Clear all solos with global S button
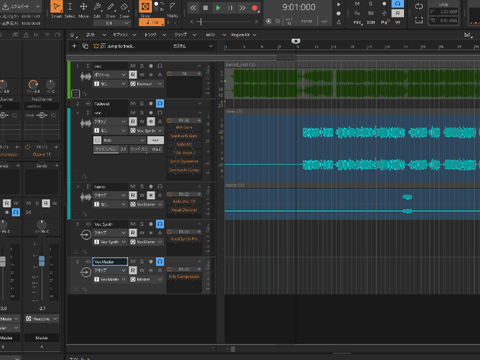The image size is (480, 360). pyautogui.click(x=370, y=4)
